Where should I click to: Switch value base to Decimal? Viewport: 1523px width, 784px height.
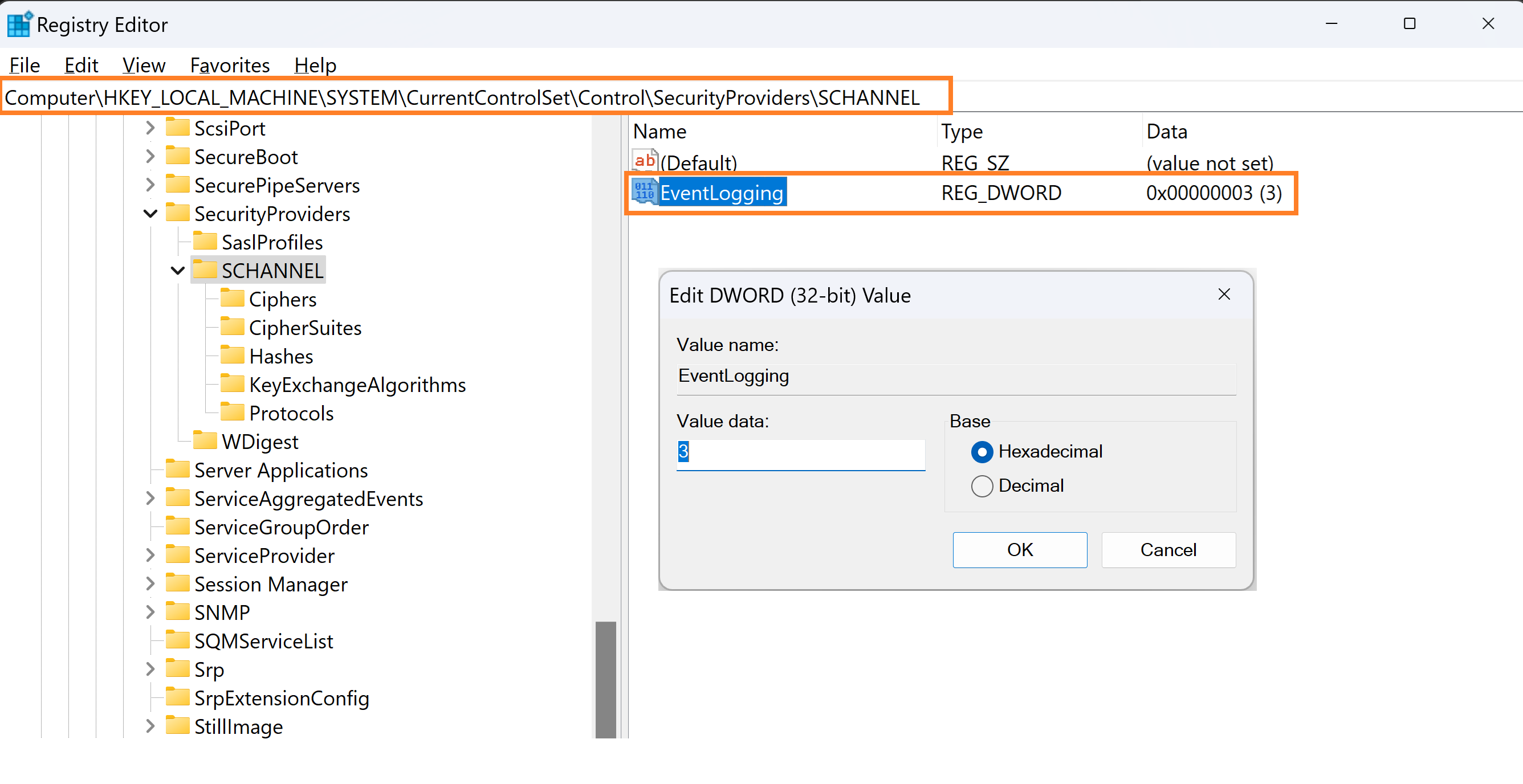pos(982,485)
